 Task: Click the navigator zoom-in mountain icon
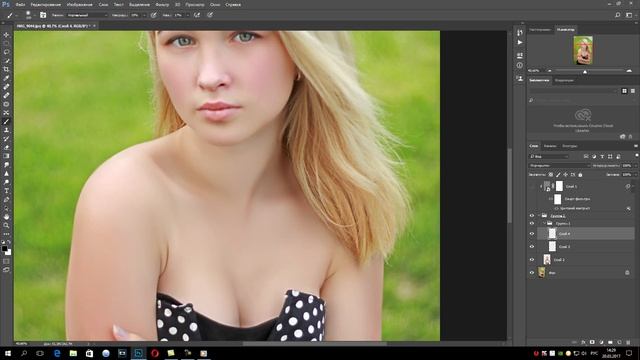[629, 71]
